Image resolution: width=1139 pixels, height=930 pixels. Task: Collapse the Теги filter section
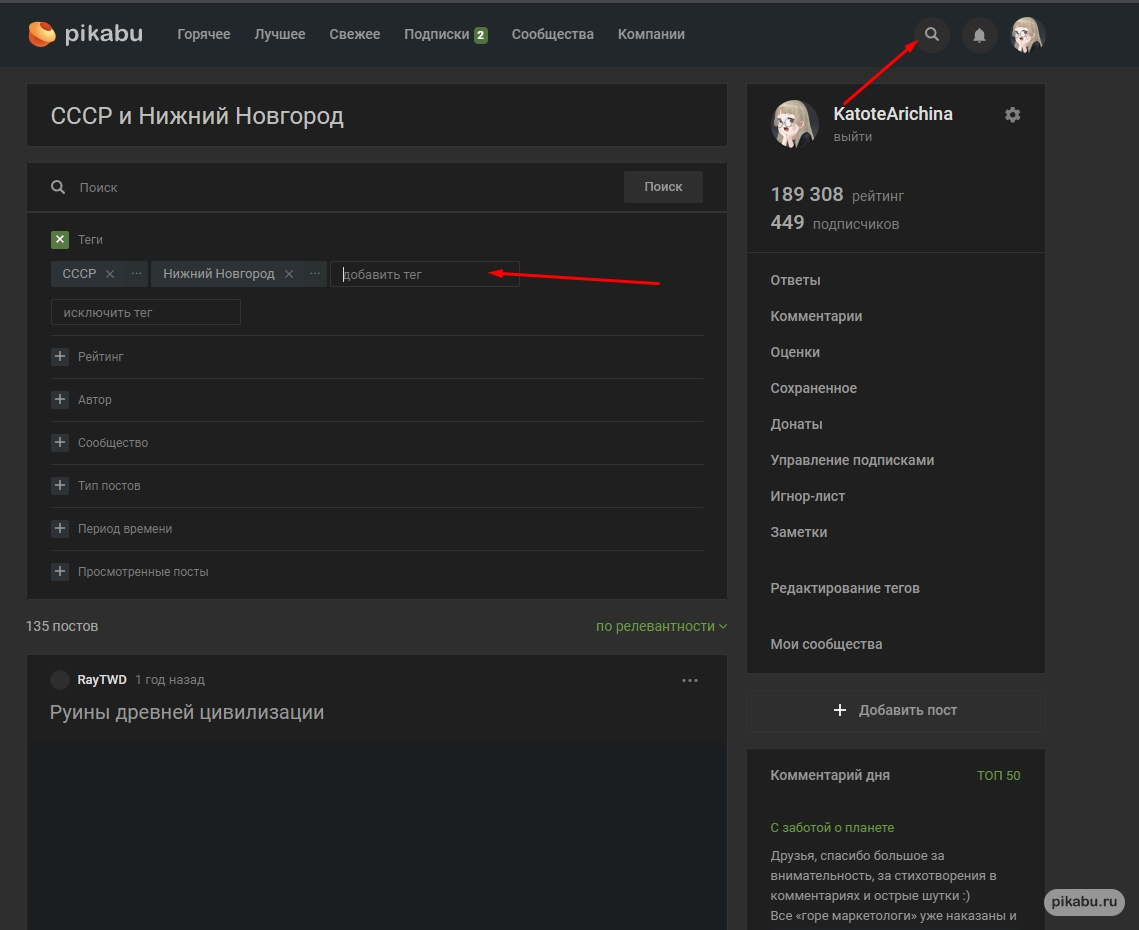click(60, 240)
